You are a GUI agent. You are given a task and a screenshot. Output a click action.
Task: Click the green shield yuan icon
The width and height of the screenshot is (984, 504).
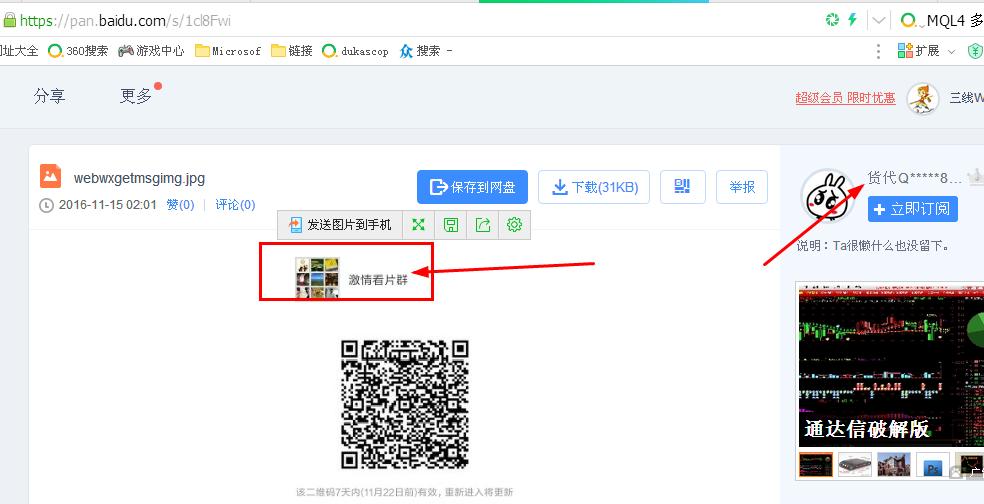(975, 51)
